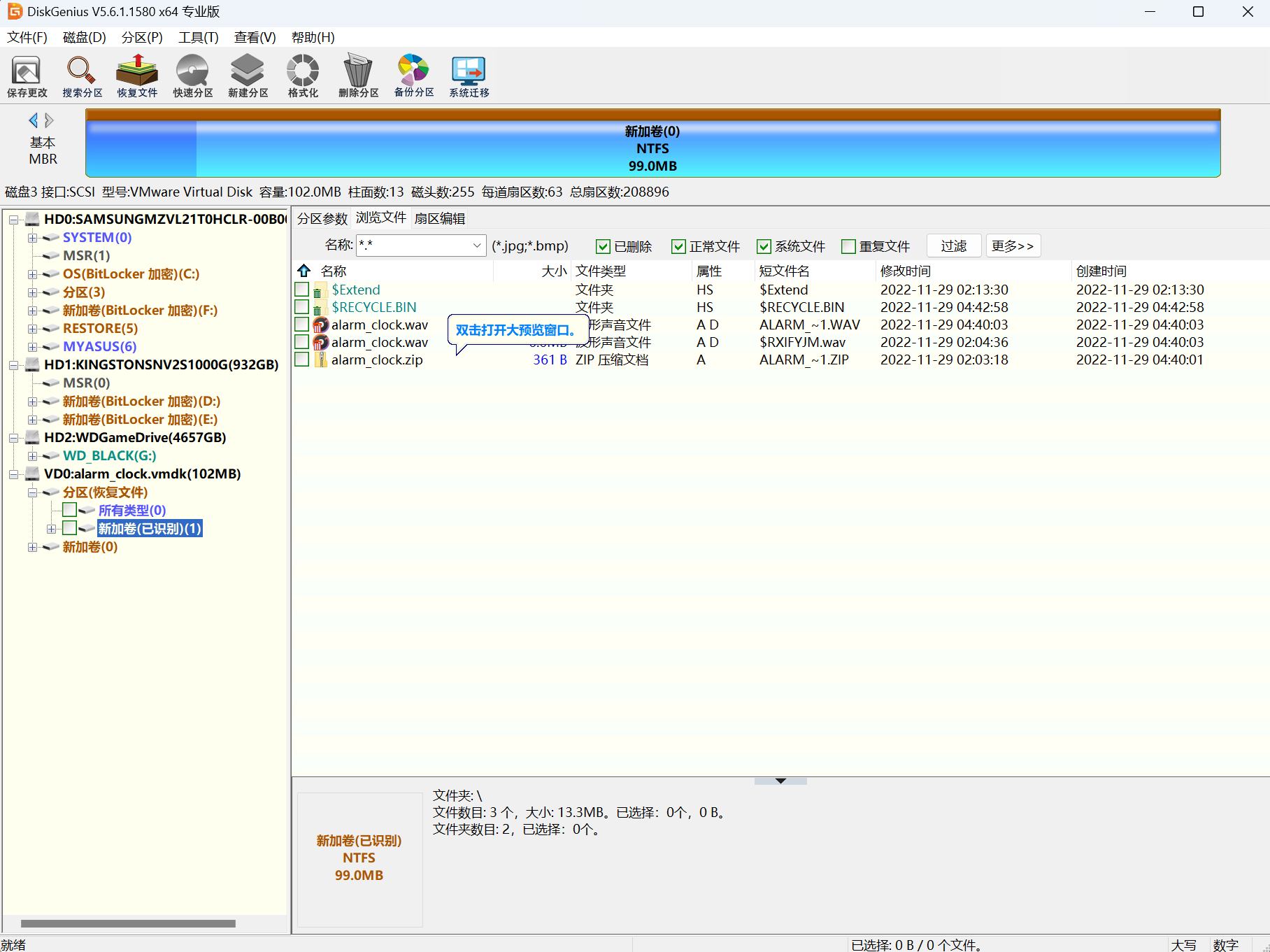The image size is (1270, 952).
Task: Click the HD0 SAMSUNG disk icon
Action: point(32,219)
